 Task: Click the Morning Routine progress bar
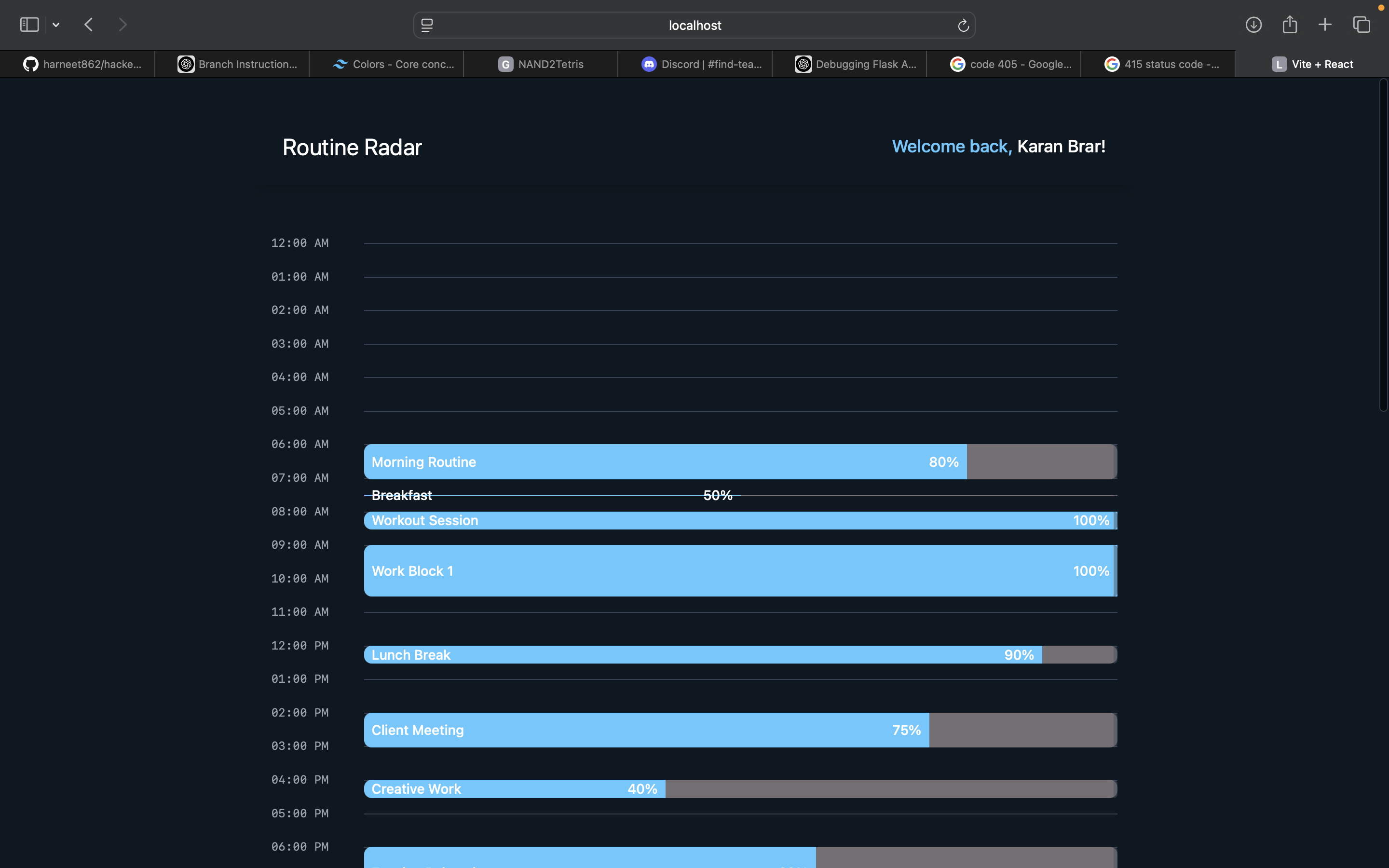click(666, 462)
